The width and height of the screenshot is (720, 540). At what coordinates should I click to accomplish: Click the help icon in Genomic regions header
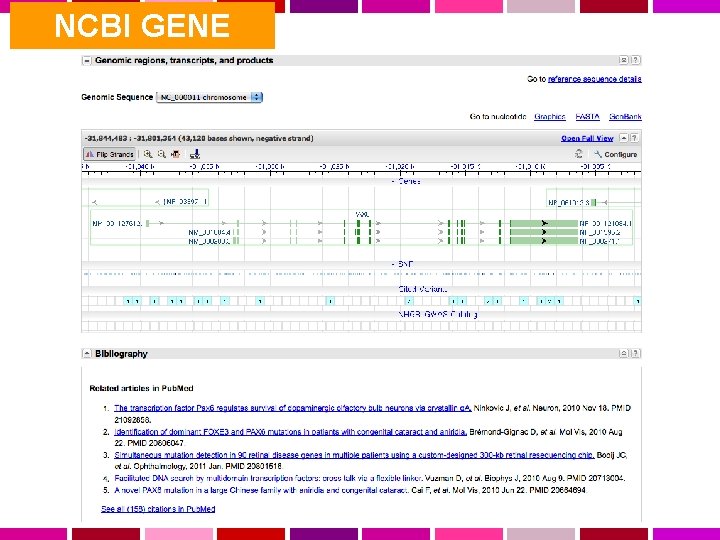635,60
